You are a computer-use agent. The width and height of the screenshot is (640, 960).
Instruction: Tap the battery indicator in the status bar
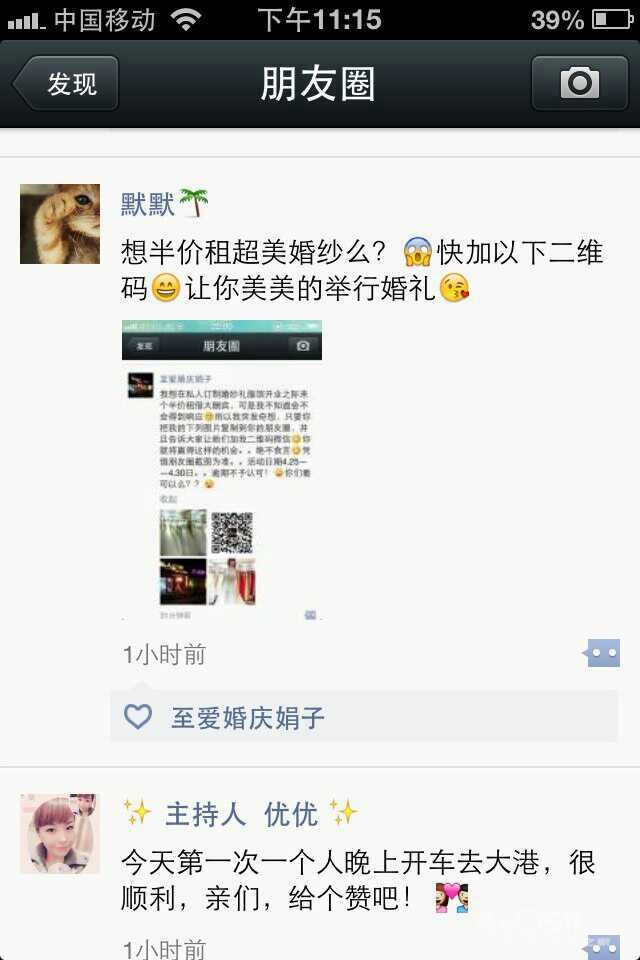(x=613, y=20)
